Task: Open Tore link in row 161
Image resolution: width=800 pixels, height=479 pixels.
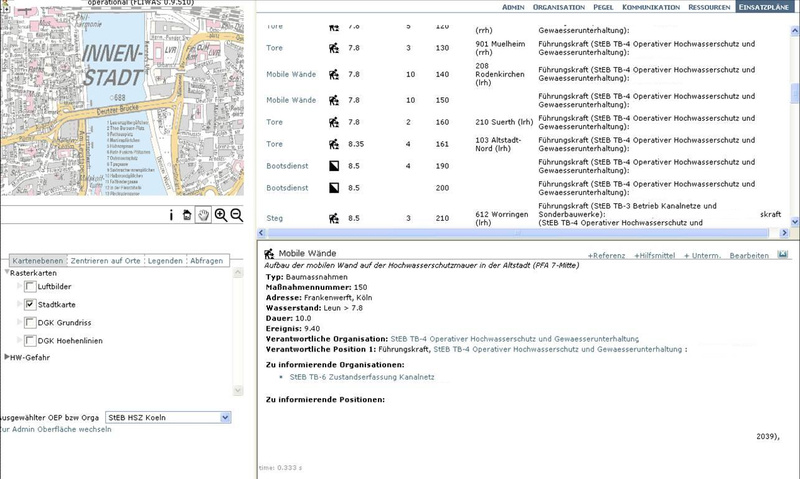Action: click(274, 144)
